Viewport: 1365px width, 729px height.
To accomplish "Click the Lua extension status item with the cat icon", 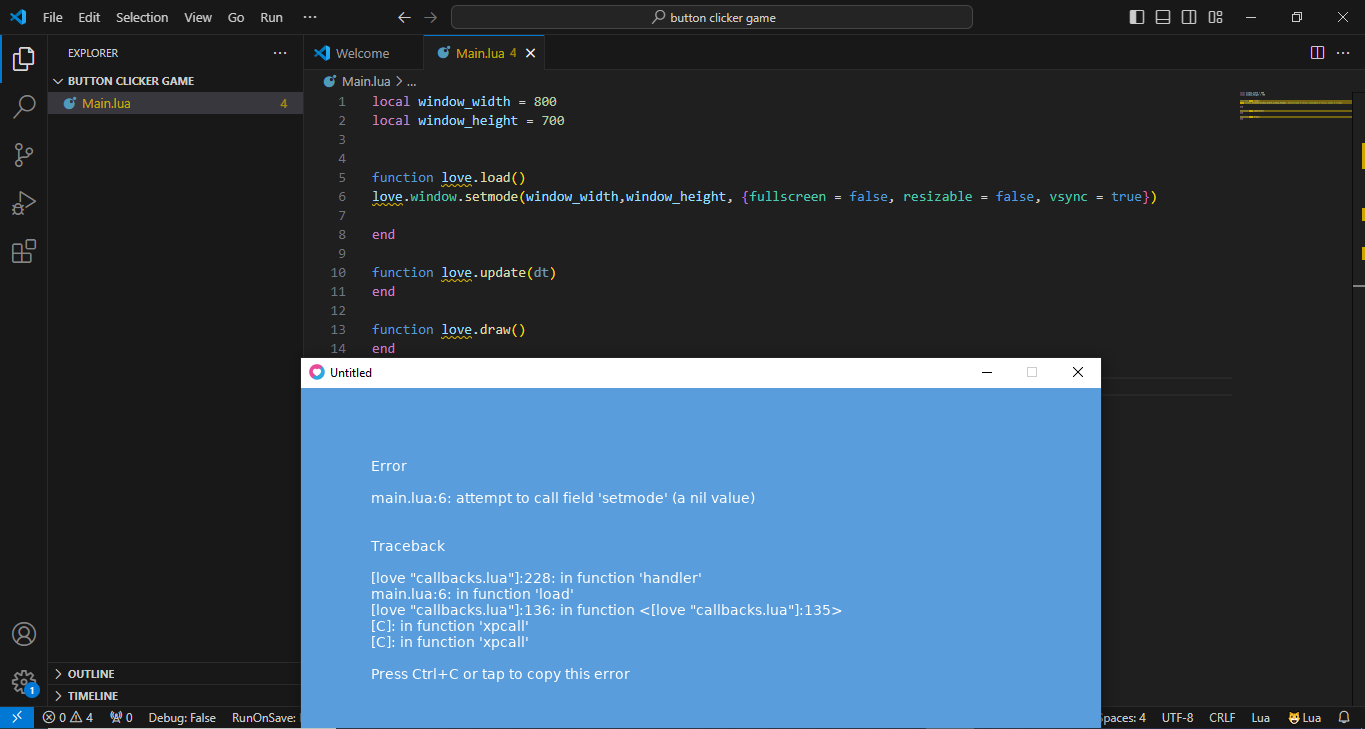I will click(1304, 718).
